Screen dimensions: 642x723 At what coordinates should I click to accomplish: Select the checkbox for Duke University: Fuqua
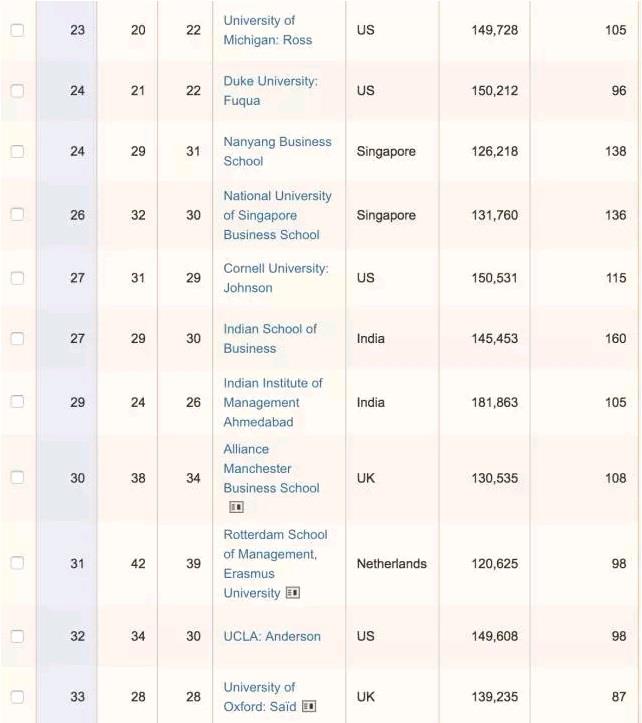point(17,91)
